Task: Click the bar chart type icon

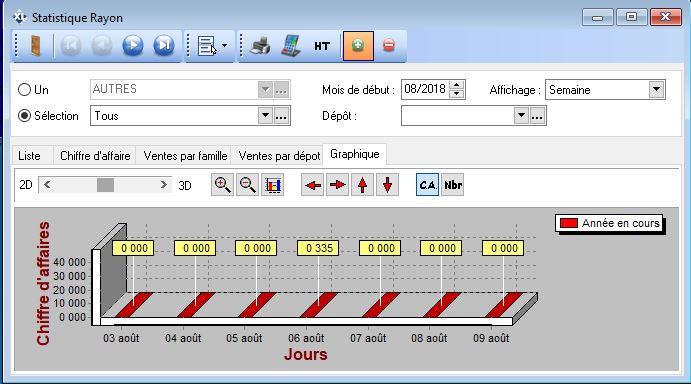Action: click(x=272, y=185)
